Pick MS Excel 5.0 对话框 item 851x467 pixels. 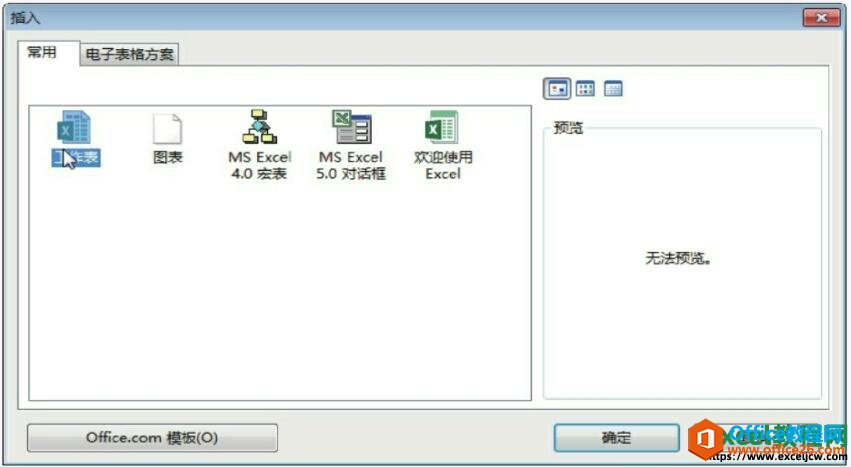(351, 146)
